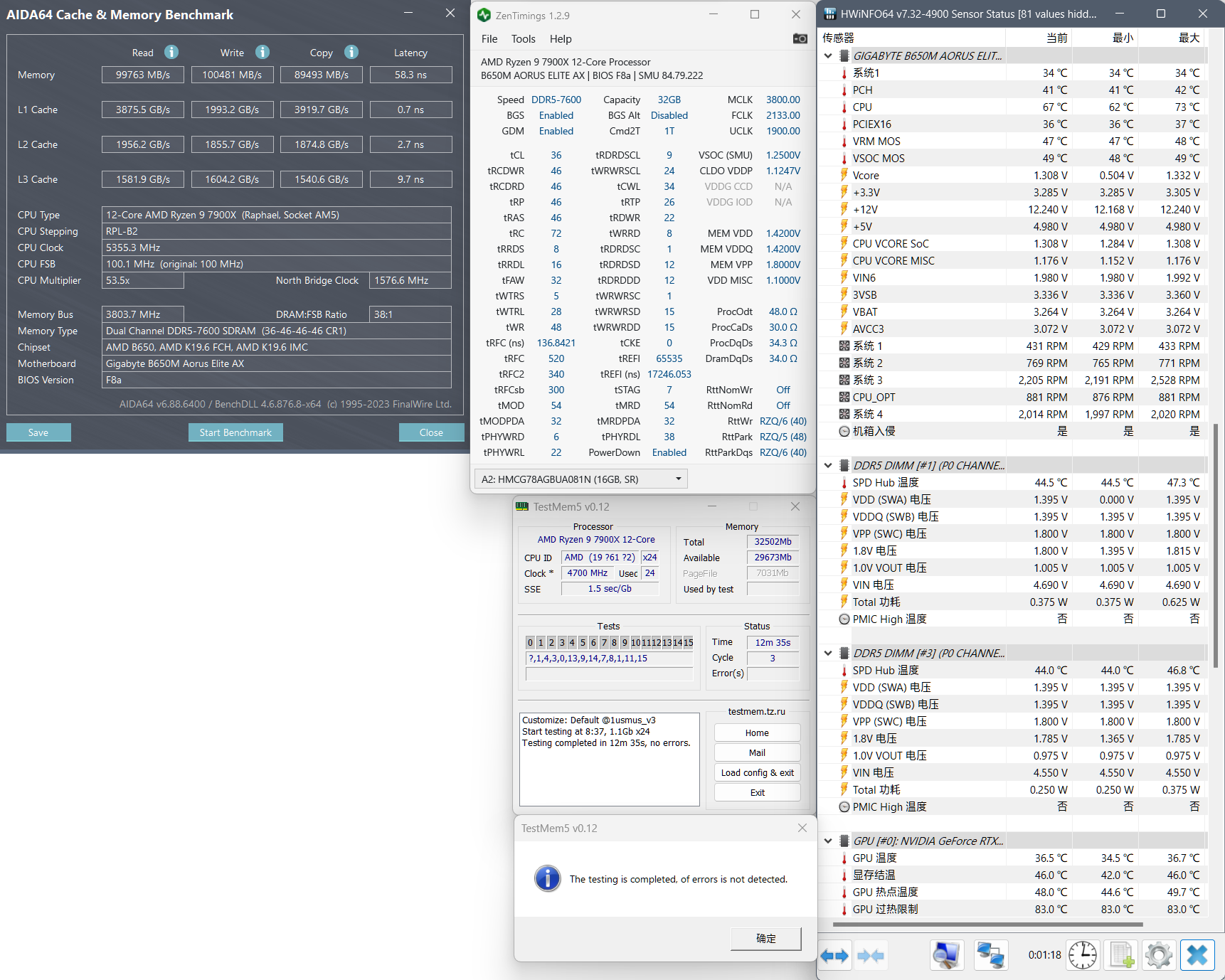Viewport: 1225px width, 980px height.
Task: Click the DRAM:FSB Ratio 38:1 field
Action: tap(410, 314)
